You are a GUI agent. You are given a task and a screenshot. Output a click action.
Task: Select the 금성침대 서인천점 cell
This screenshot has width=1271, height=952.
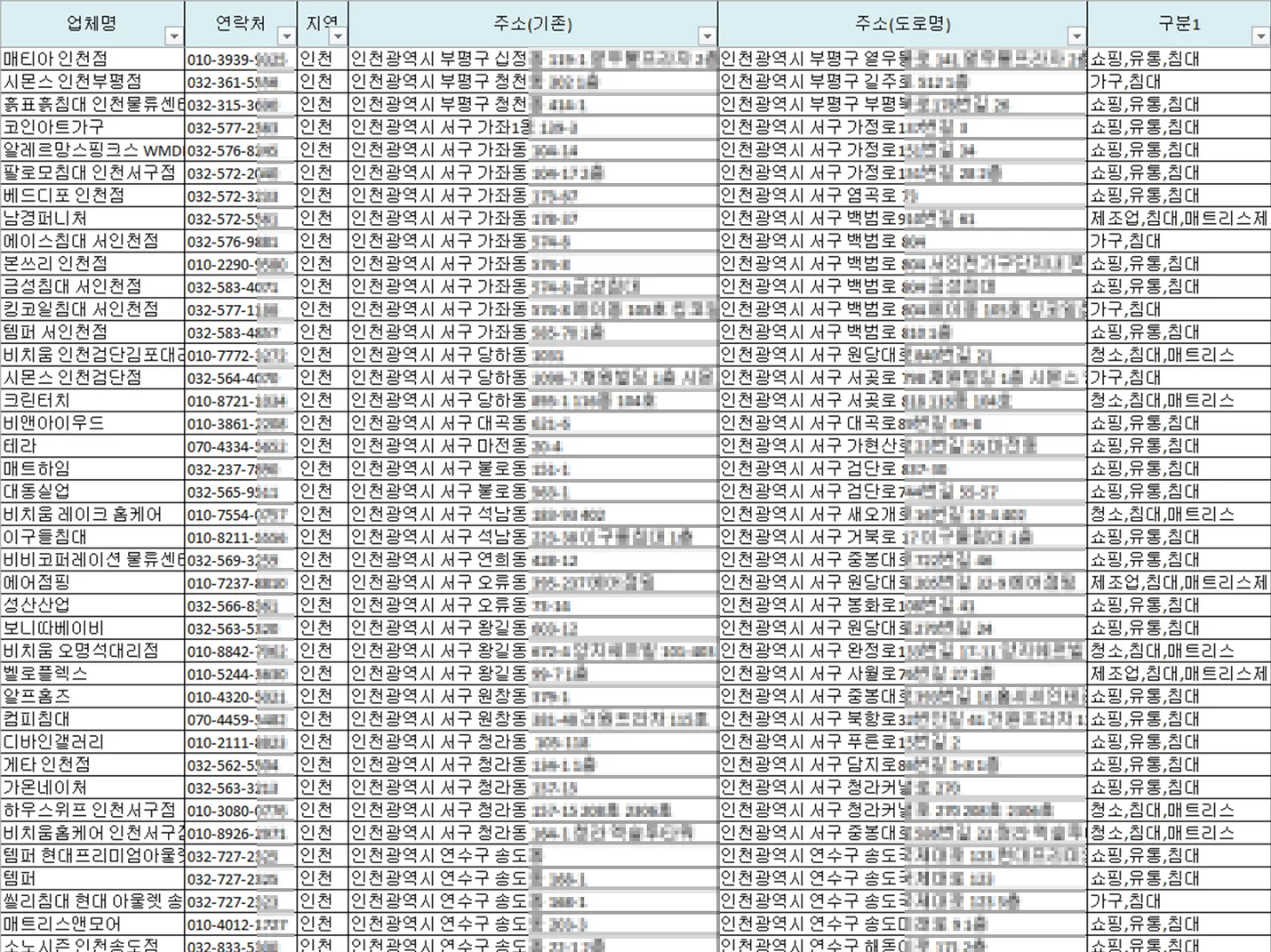coord(92,286)
